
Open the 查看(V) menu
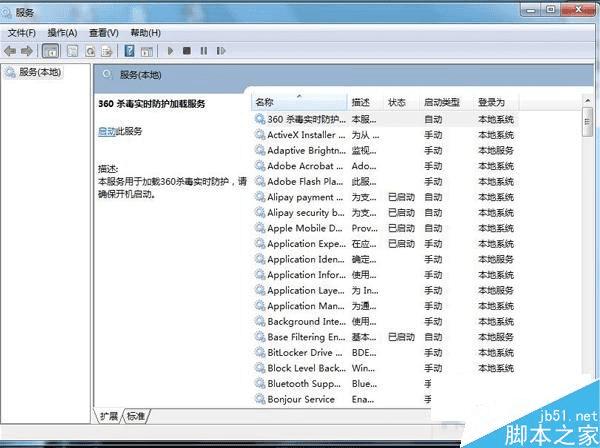coord(104,33)
